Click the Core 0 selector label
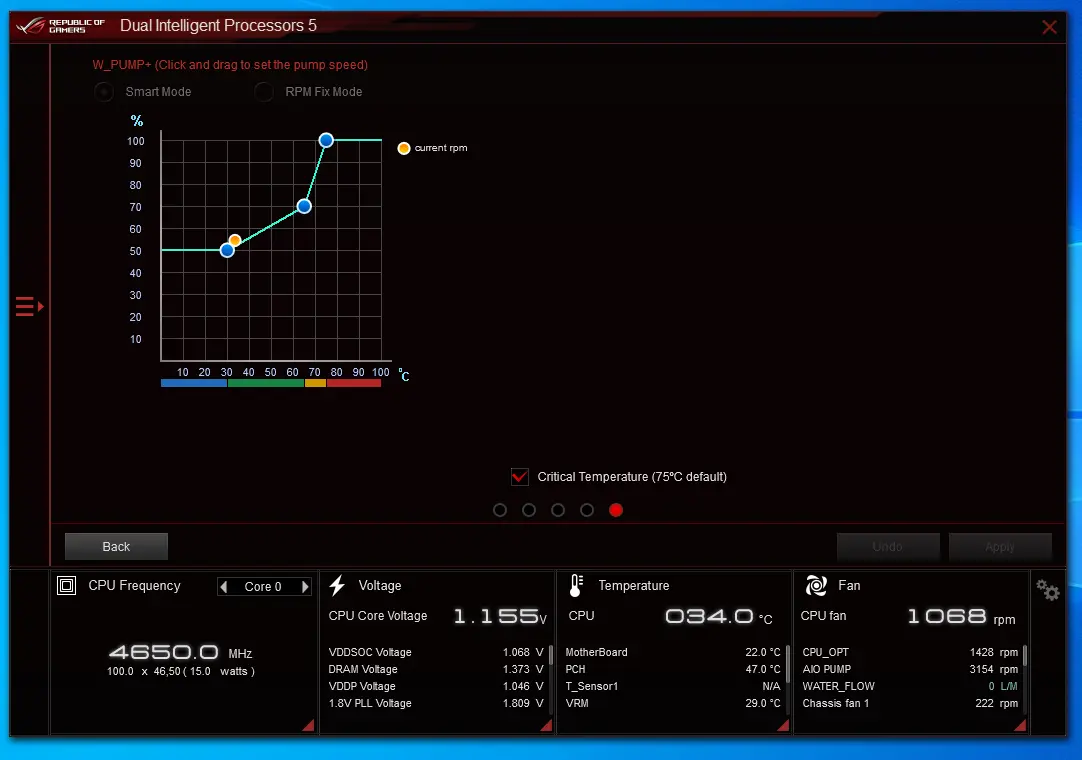Viewport: 1082px width, 760px height. point(263,587)
